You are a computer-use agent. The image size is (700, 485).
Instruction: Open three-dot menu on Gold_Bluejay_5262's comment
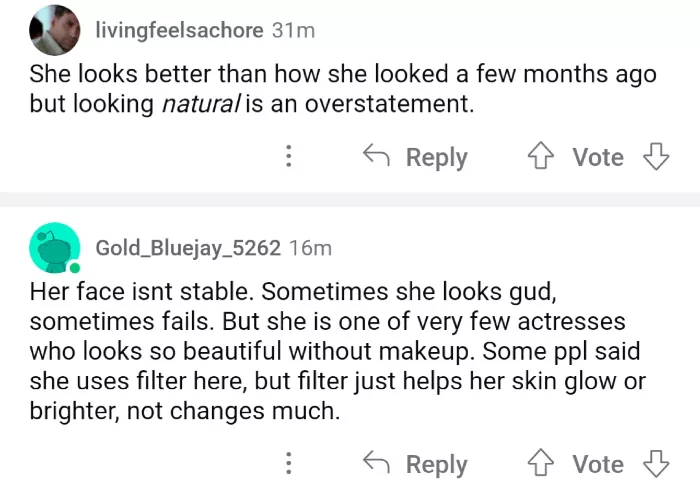289,464
